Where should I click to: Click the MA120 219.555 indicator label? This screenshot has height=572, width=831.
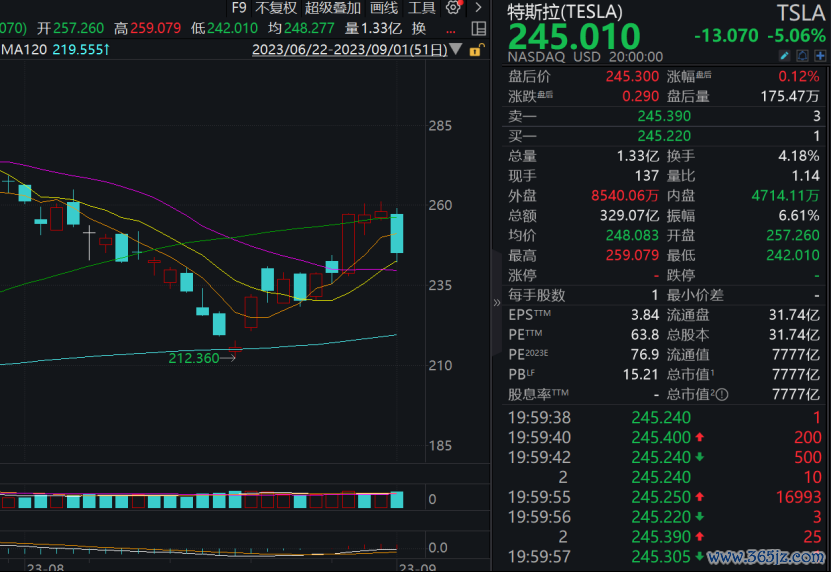point(55,49)
